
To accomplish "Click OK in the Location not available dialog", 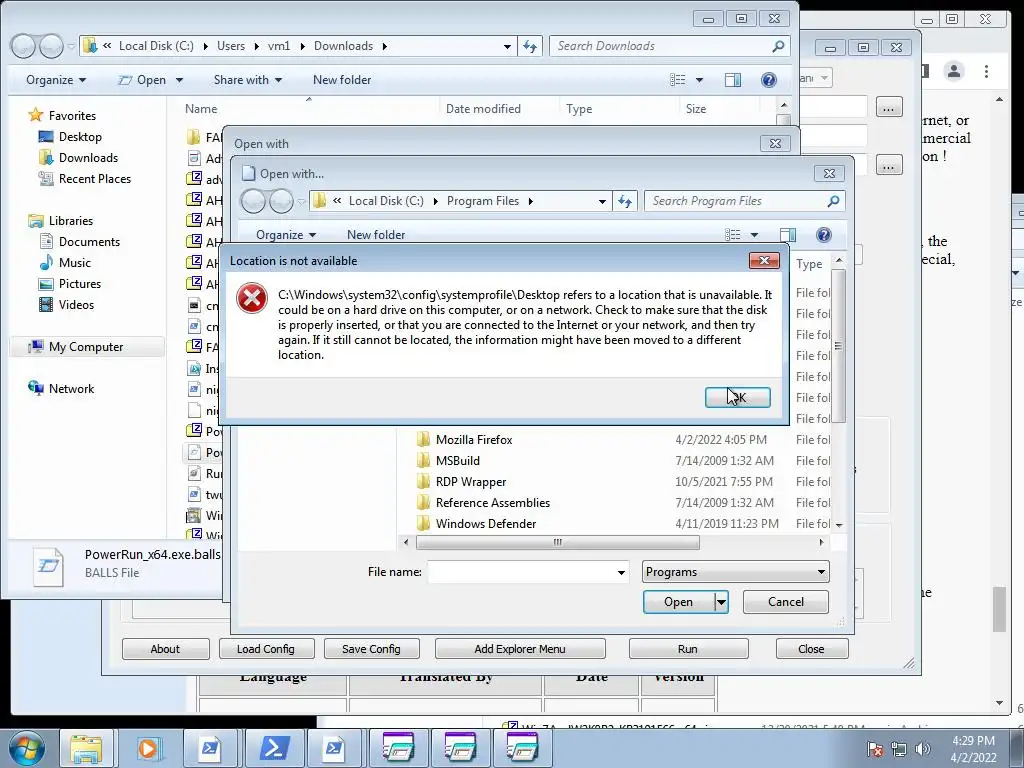I will pyautogui.click(x=737, y=397).
